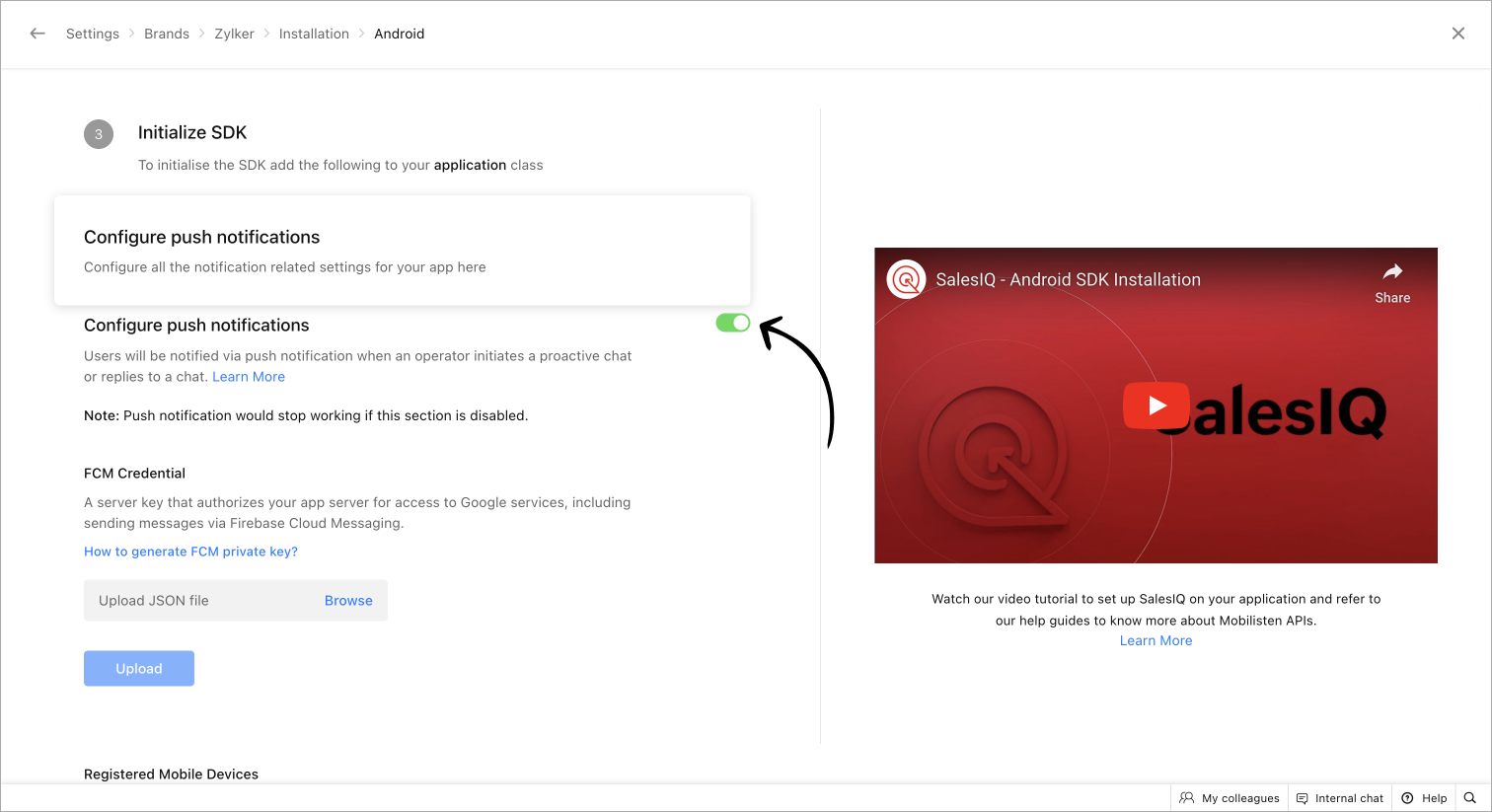Open How to generate FCM private key link

190,552
